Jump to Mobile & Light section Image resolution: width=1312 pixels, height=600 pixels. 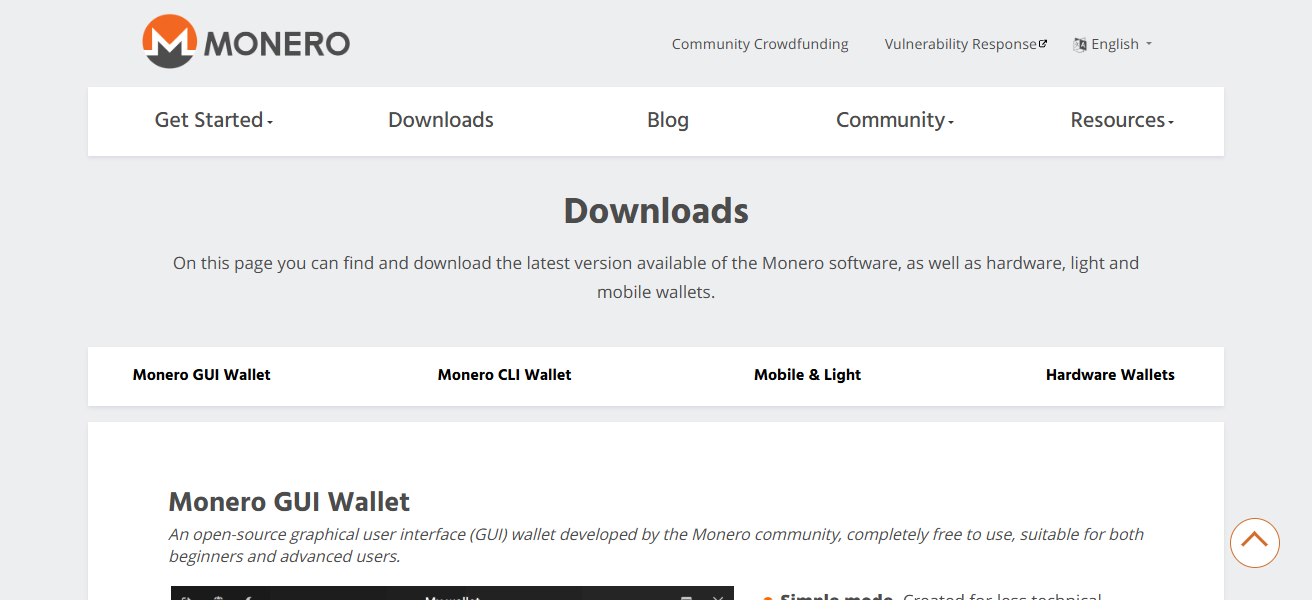point(808,375)
